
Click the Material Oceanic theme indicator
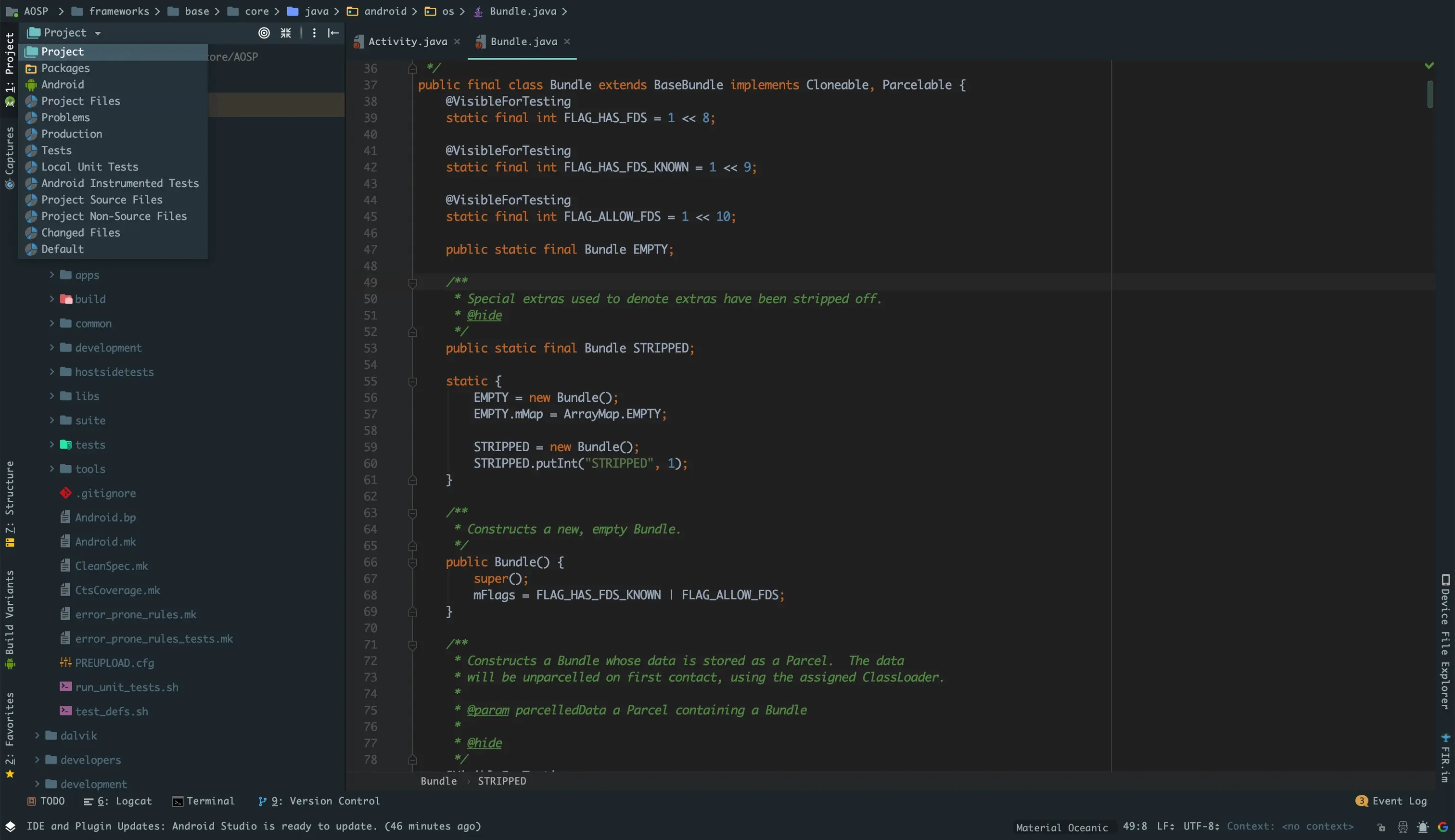click(x=1061, y=827)
